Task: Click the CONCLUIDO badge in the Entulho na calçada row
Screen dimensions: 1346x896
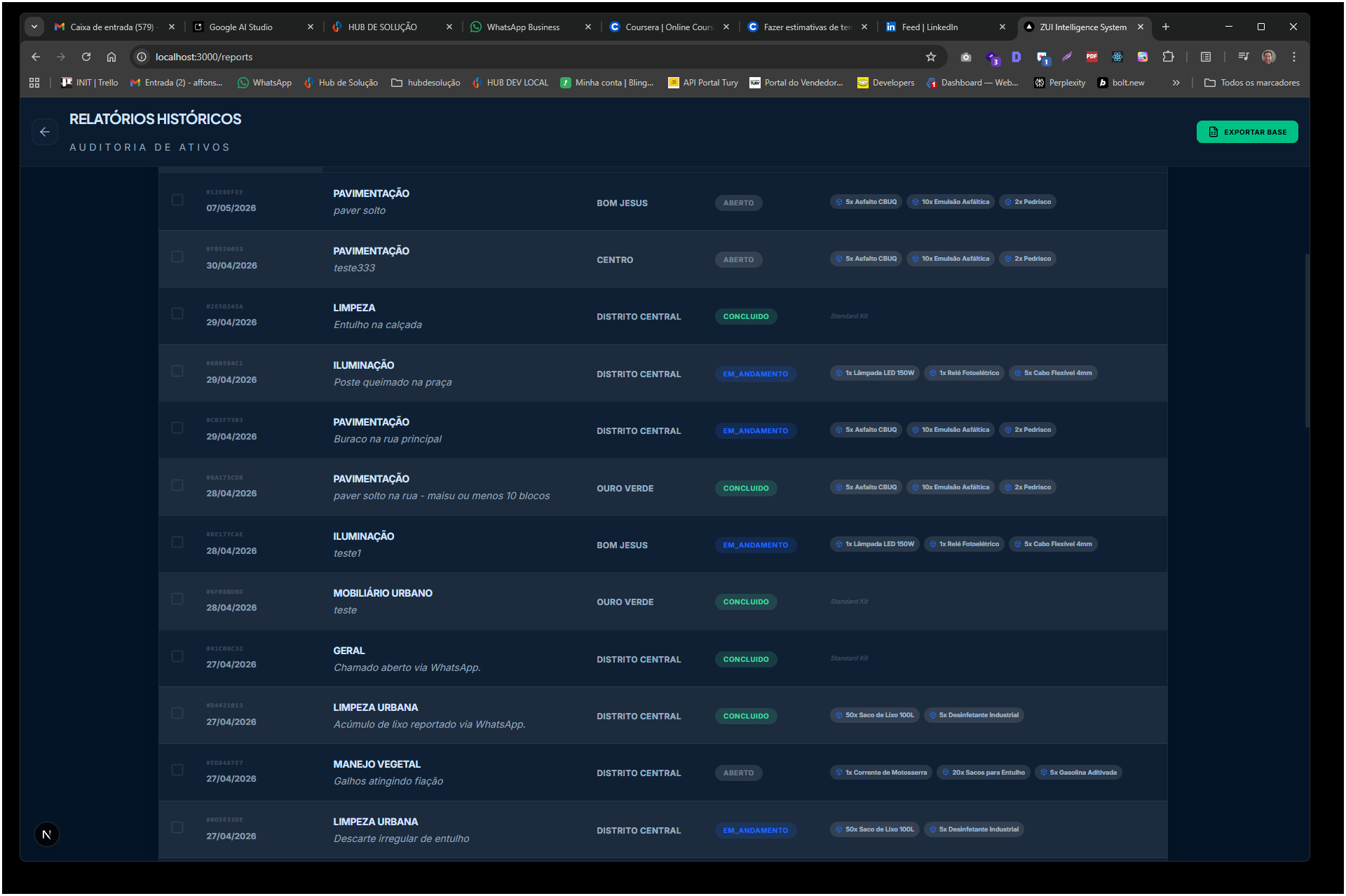Action: pyautogui.click(x=746, y=316)
